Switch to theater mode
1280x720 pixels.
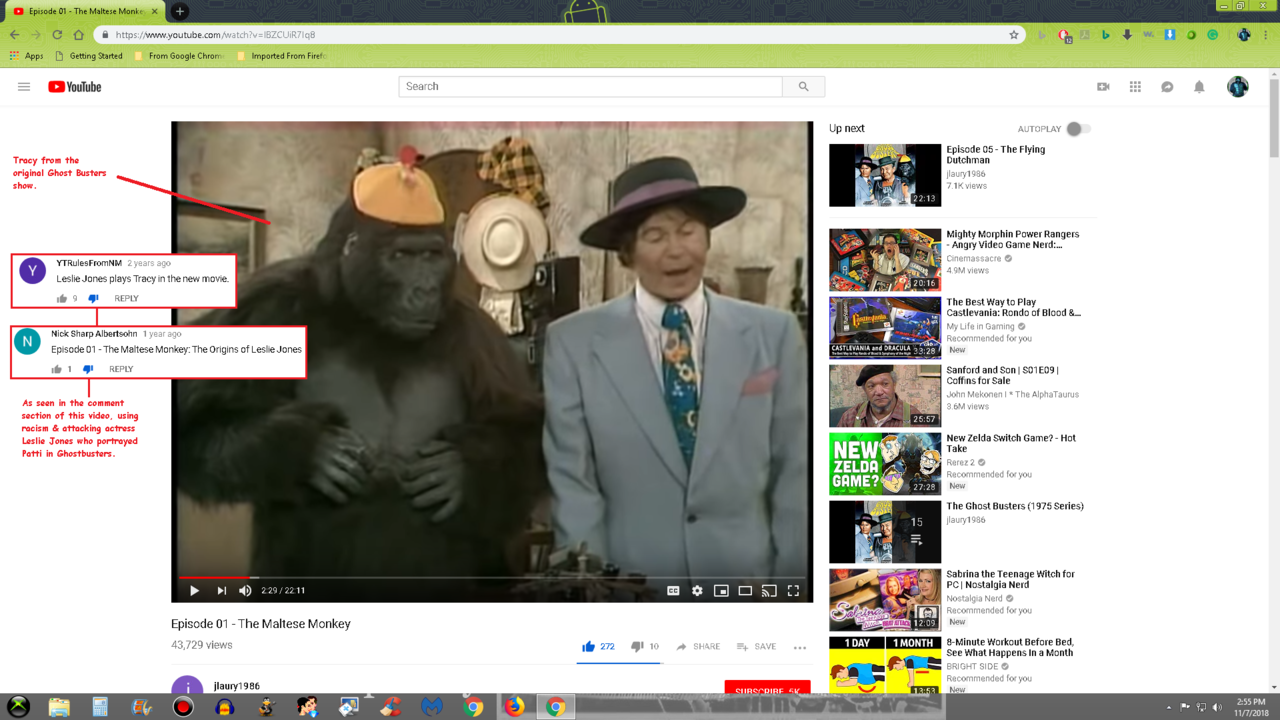pyautogui.click(x=745, y=590)
